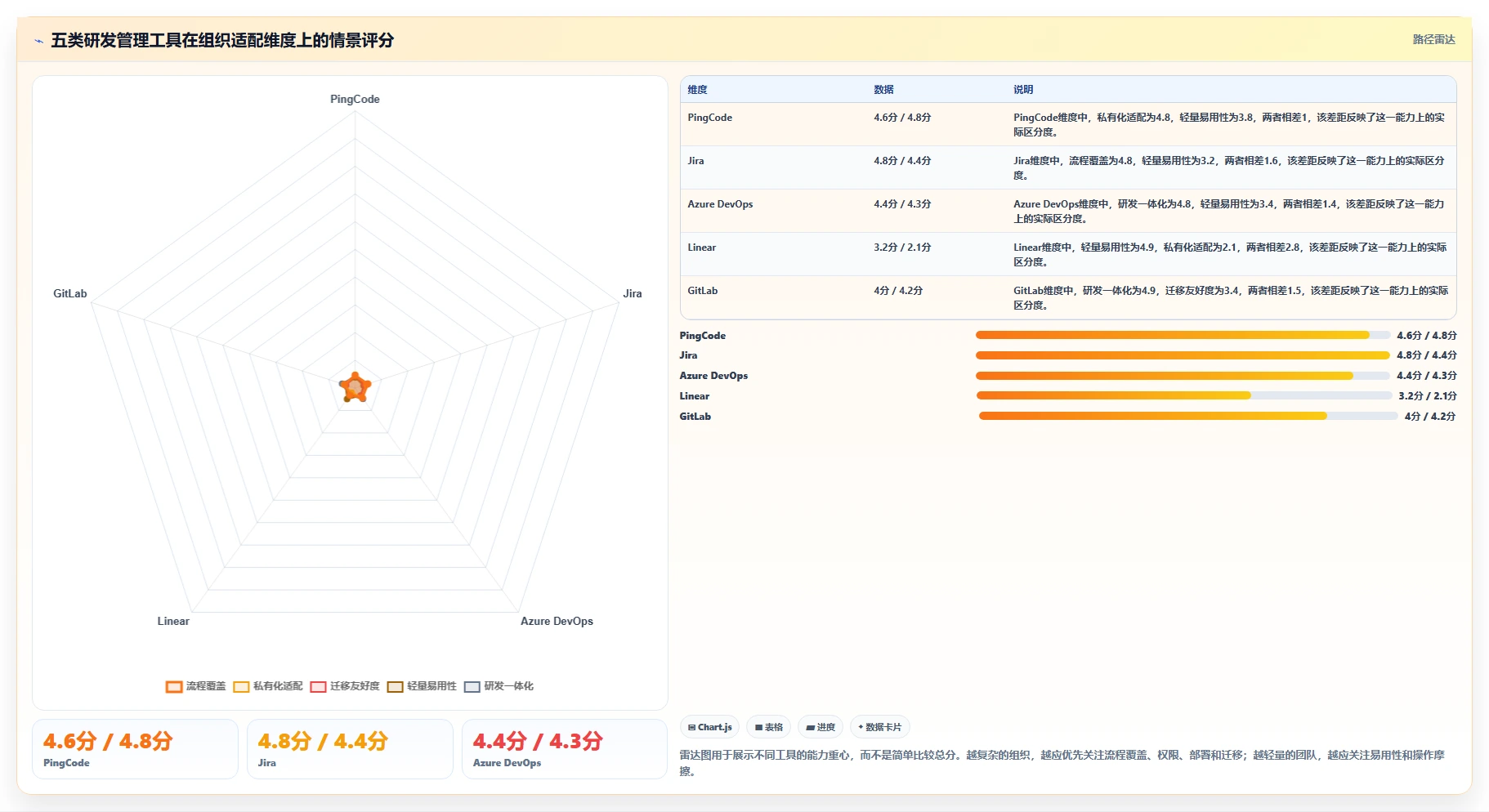Click the star-shaped data points in radar center
Viewport: 1489px width, 812px height.
355,387
